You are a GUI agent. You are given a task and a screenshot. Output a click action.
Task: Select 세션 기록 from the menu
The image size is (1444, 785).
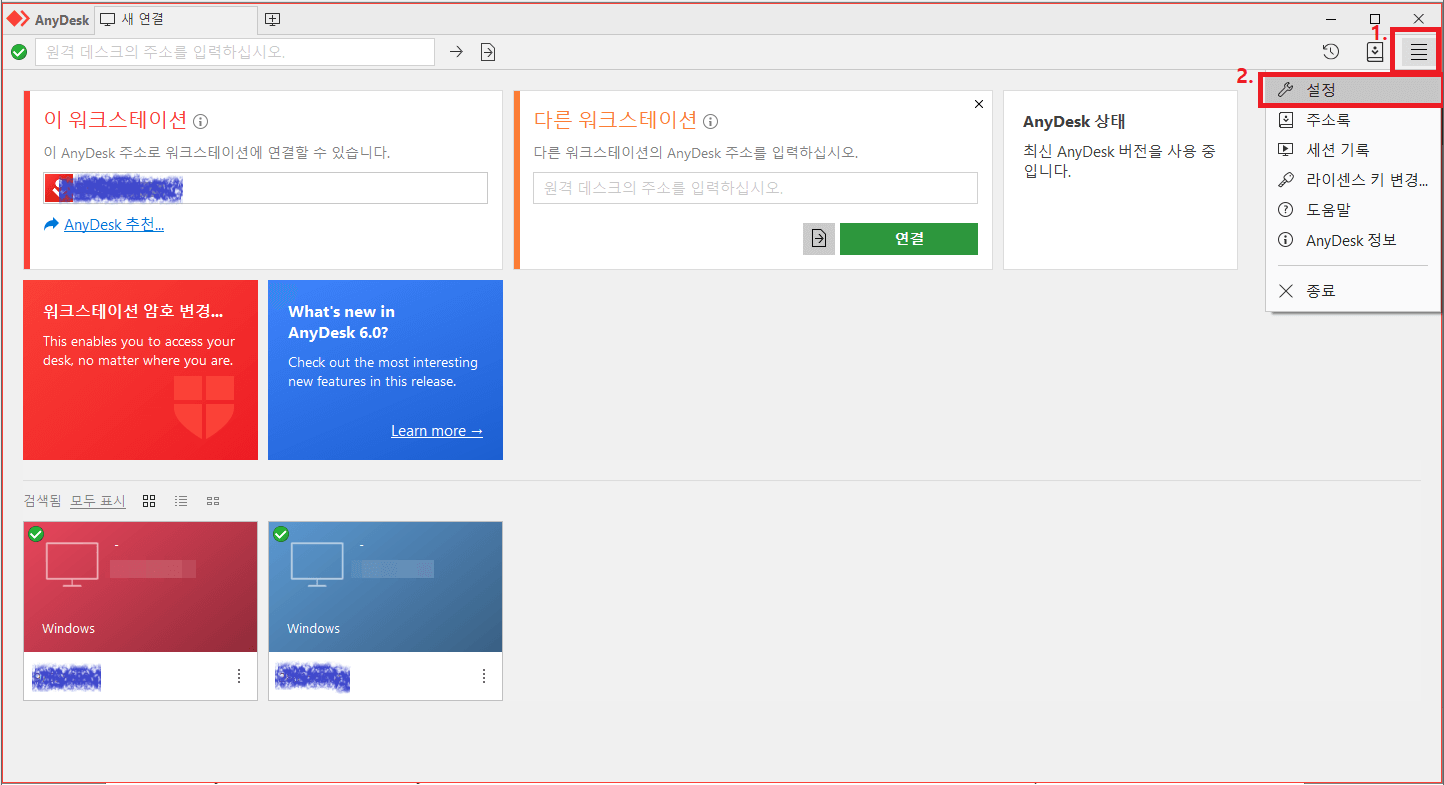[1353, 150]
